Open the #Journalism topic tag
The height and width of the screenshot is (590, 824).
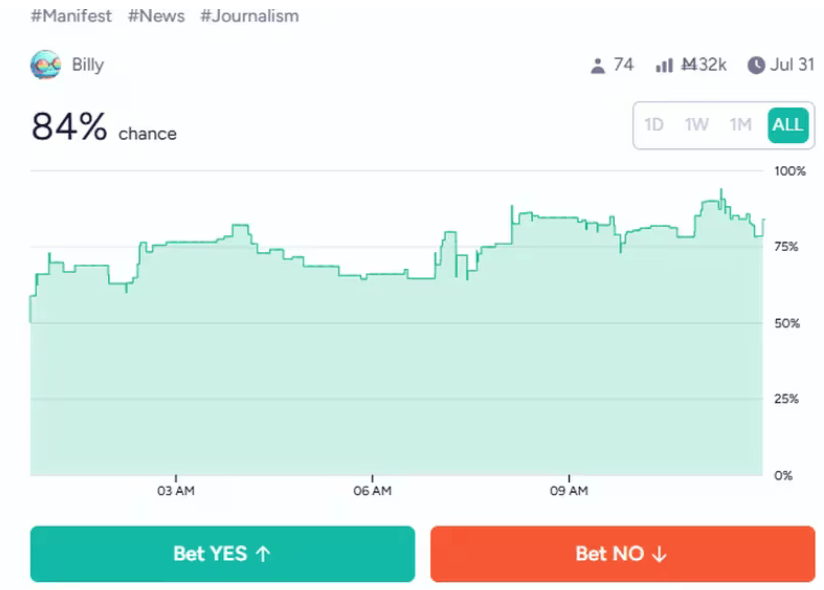249,16
